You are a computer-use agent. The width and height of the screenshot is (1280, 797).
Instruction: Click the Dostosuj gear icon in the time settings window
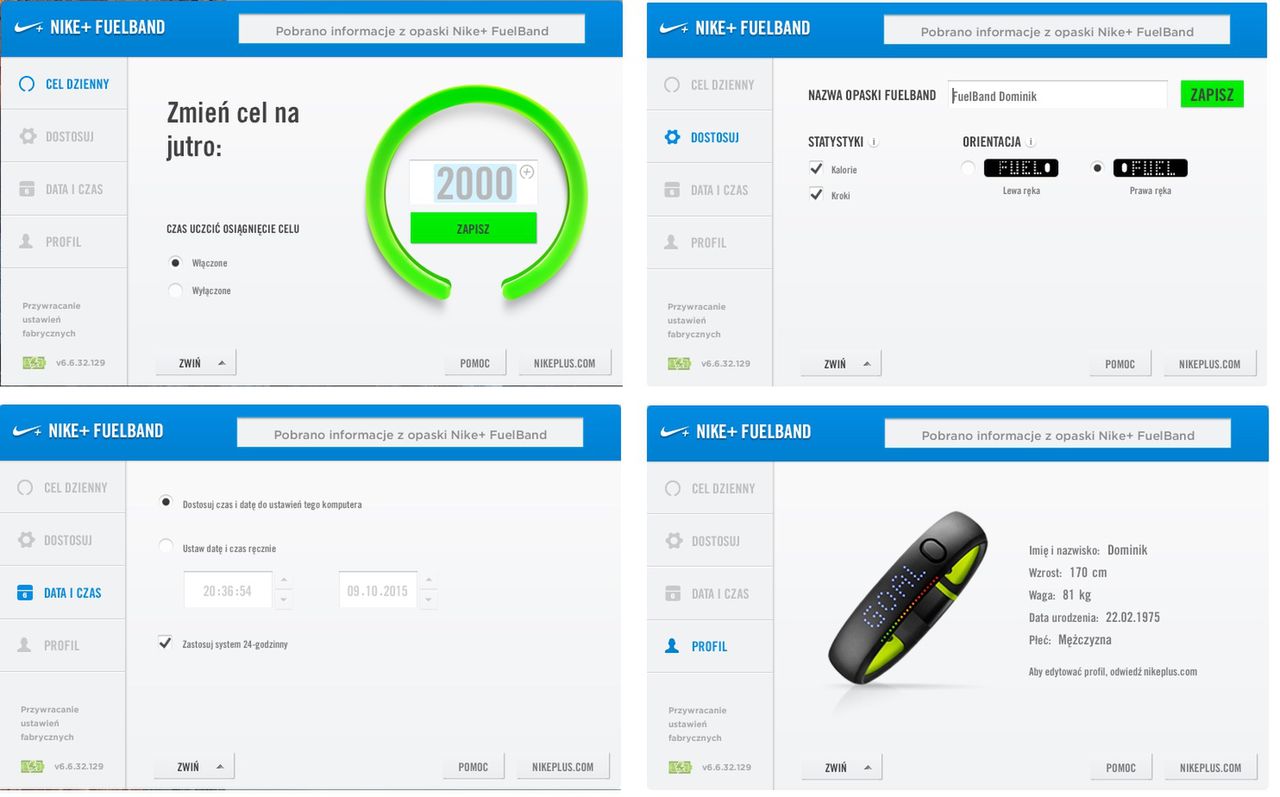(x=26, y=540)
